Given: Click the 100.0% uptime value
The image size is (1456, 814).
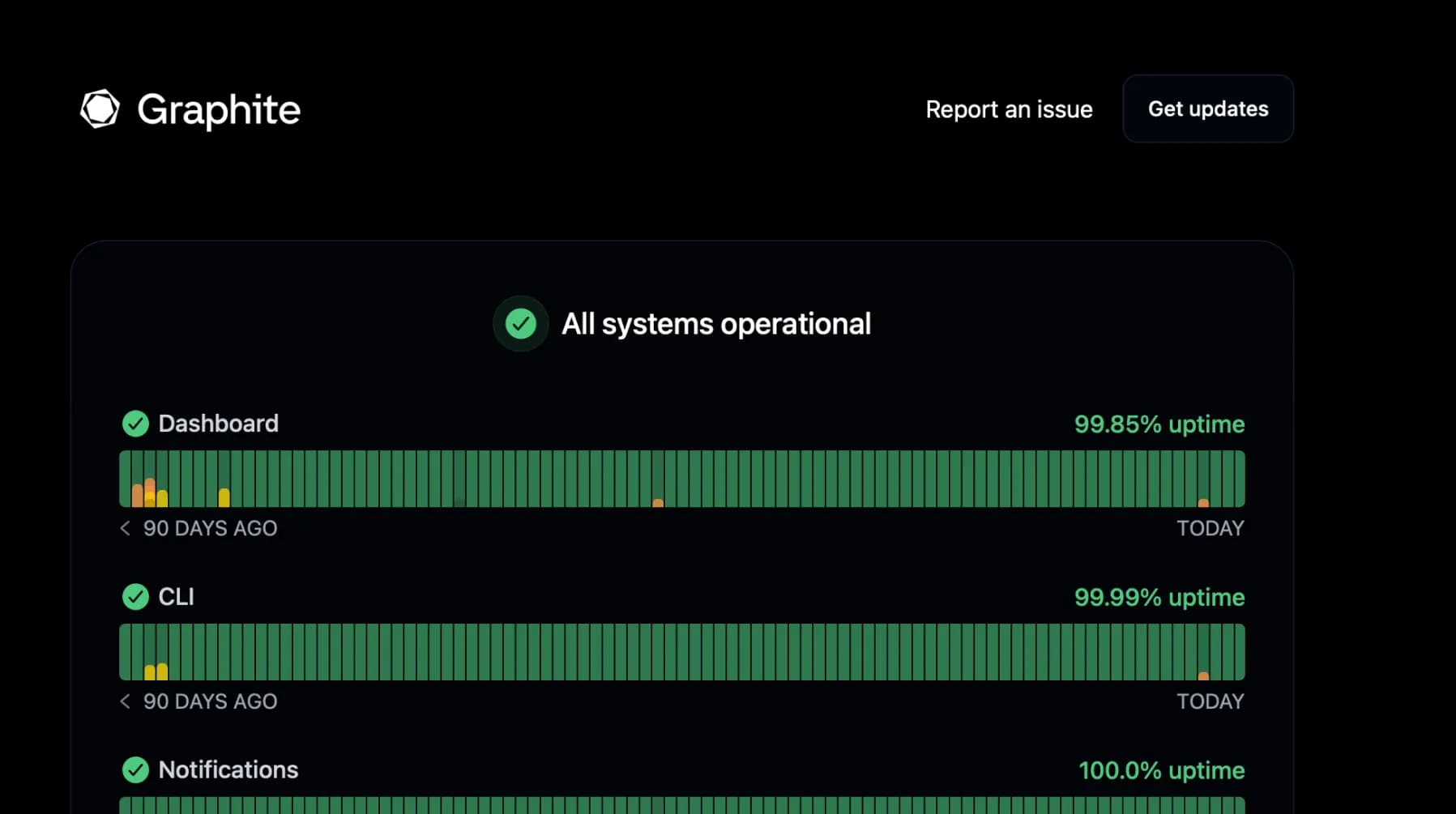Looking at the screenshot, I should point(1161,770).
